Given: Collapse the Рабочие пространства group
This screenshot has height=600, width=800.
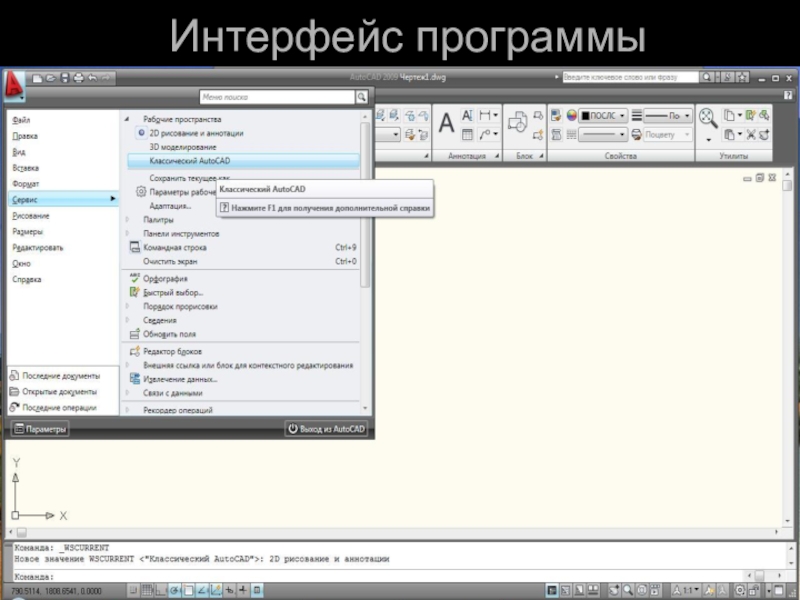Looking at the screenshot, I should 127,119.
